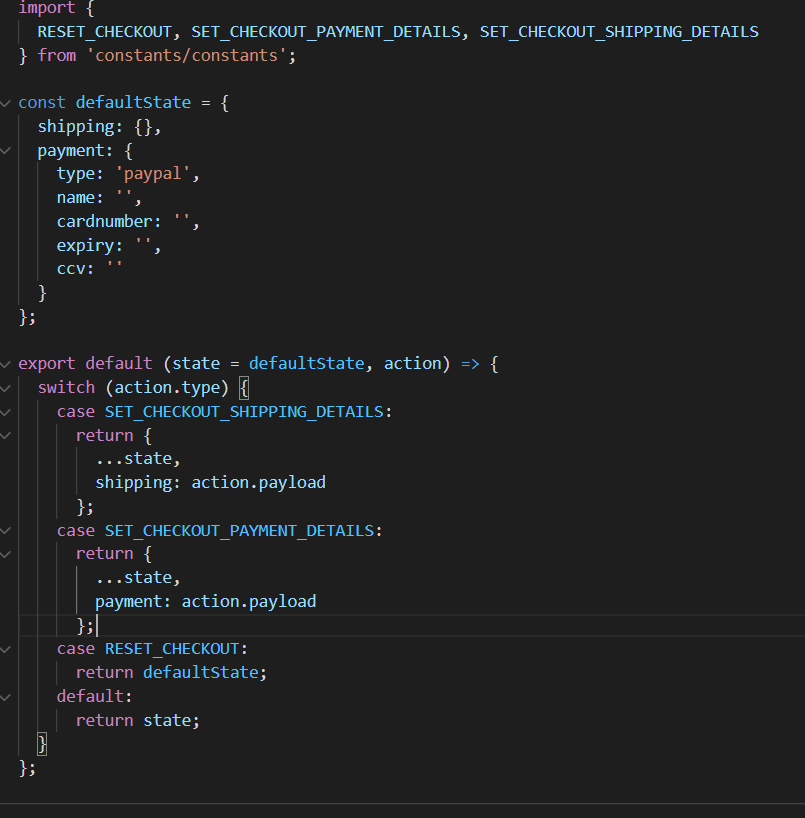805x818 pixels.
Task: Click the name: '' property
Action: 99,198
